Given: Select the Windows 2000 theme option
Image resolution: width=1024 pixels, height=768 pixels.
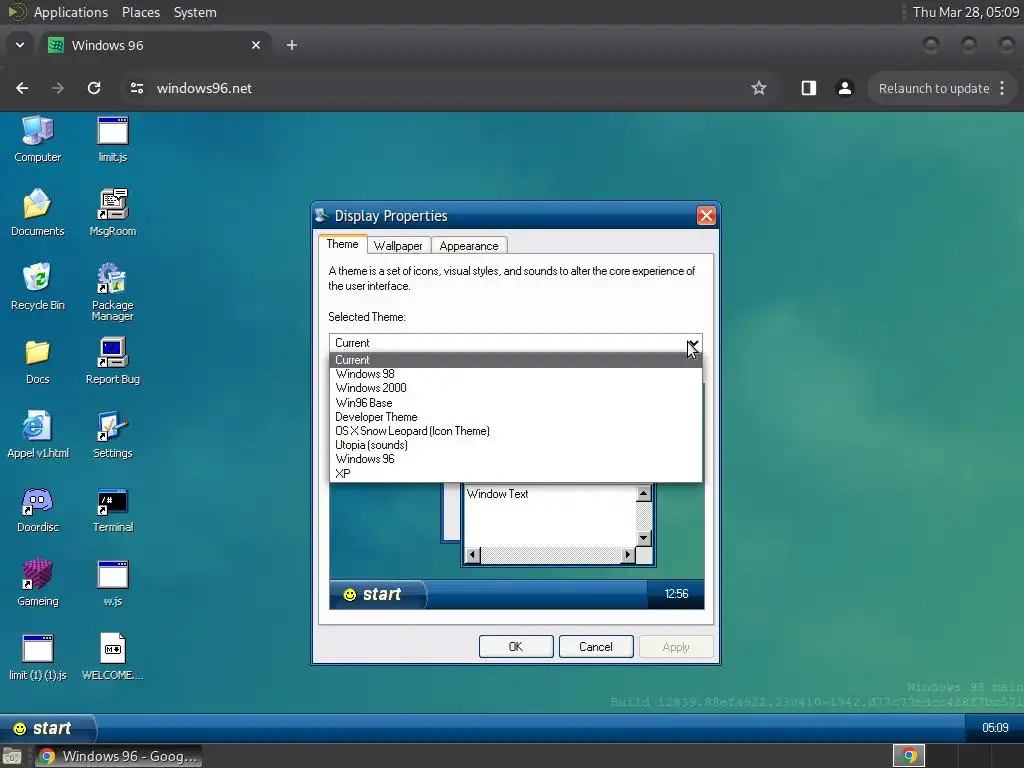Looking at the screenshot, I should coord(516,388).
